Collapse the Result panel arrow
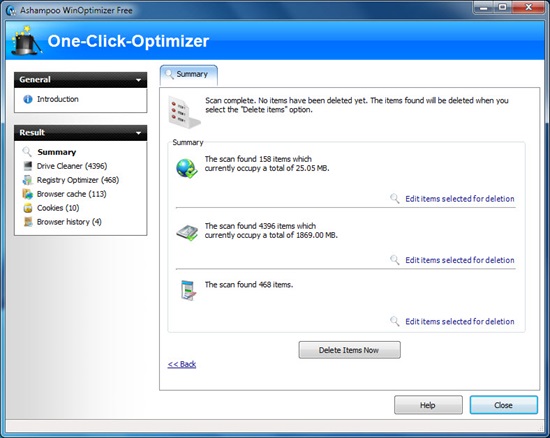 139,133
